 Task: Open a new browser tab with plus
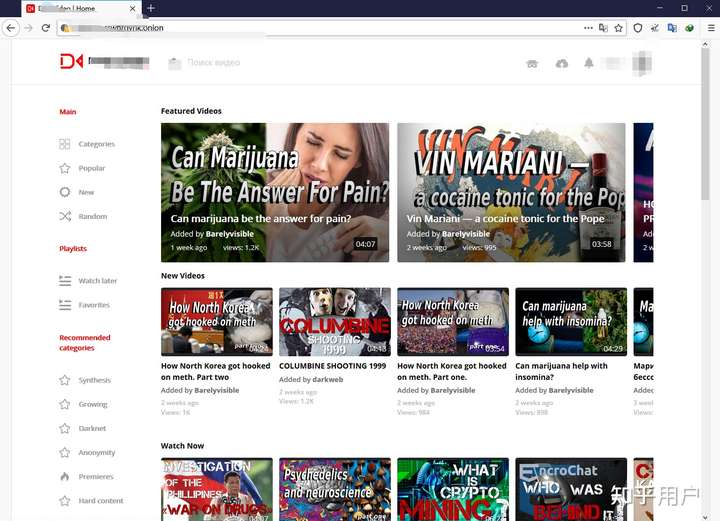(x=151, y=8)
